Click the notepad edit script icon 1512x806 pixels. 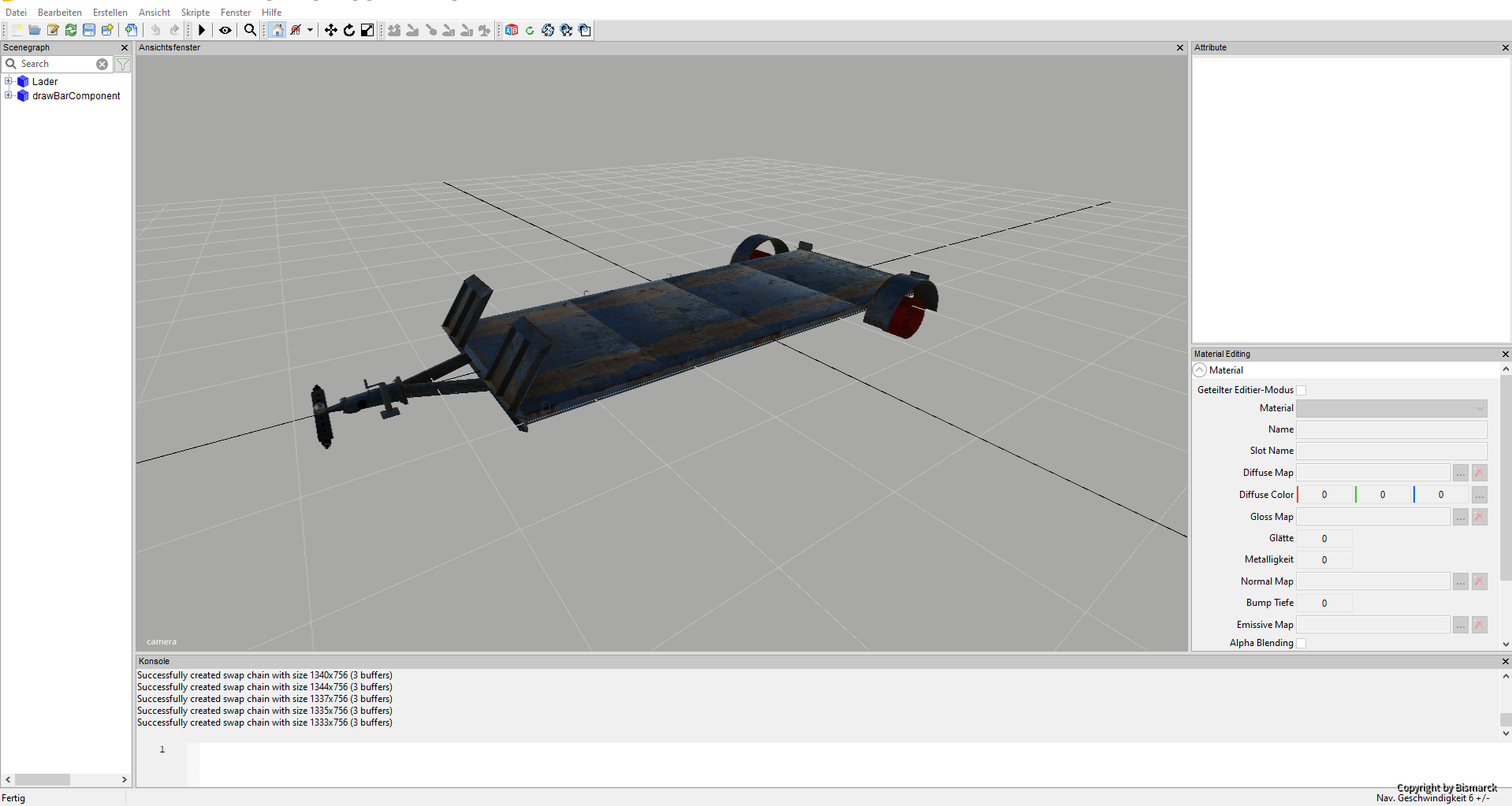click(53, 30)
